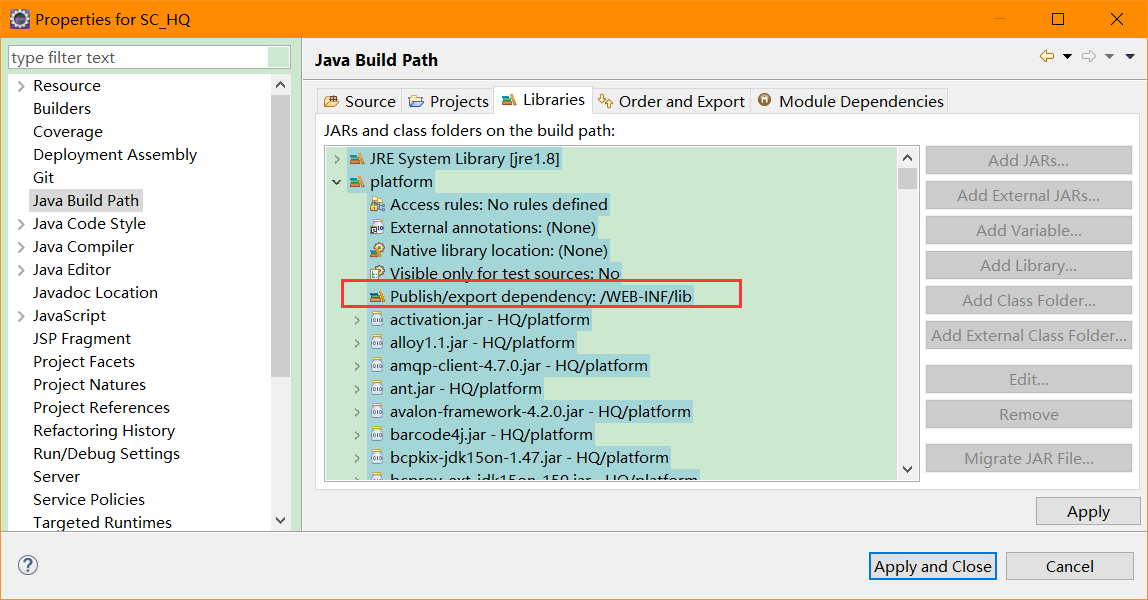This screenshot has width=1148, height=600.
Task: Click inside the type filter text field
Action: [x=140, y=59]
